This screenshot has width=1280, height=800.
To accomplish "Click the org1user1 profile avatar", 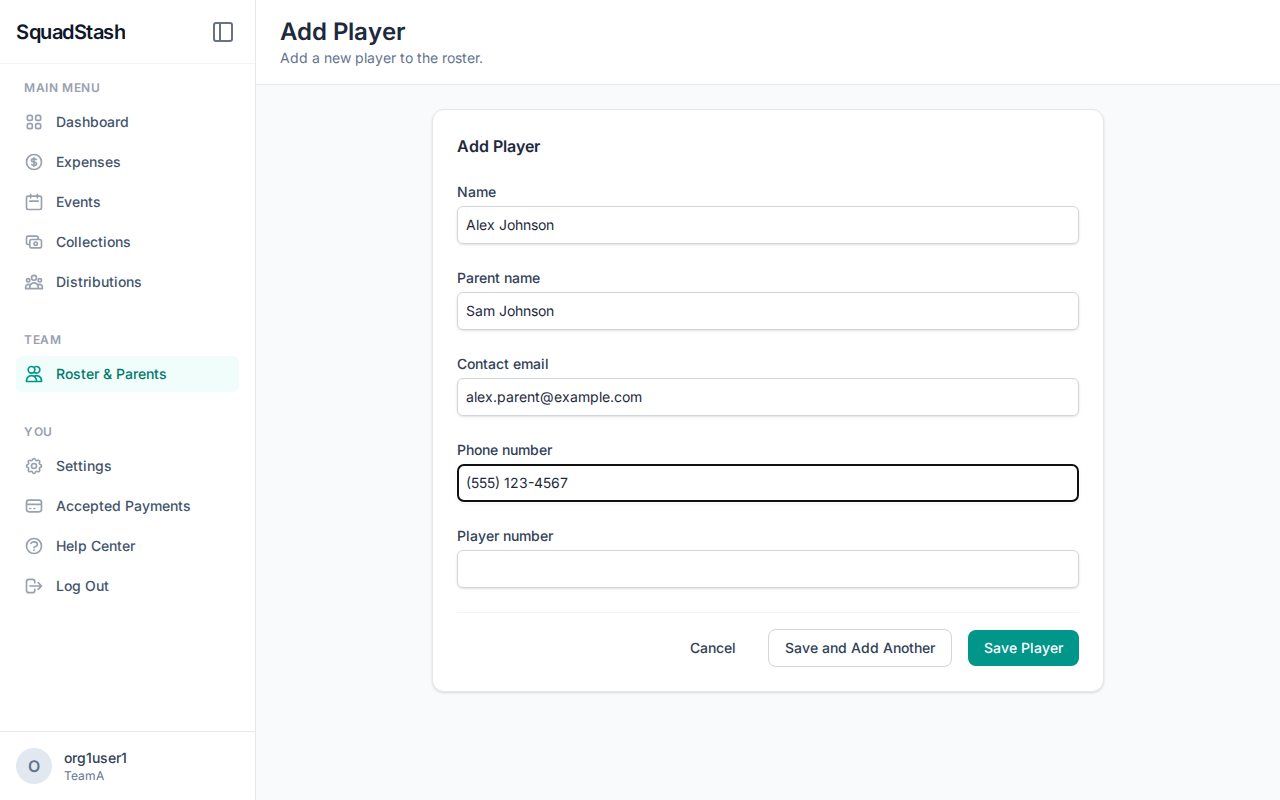I will point(33,766).
